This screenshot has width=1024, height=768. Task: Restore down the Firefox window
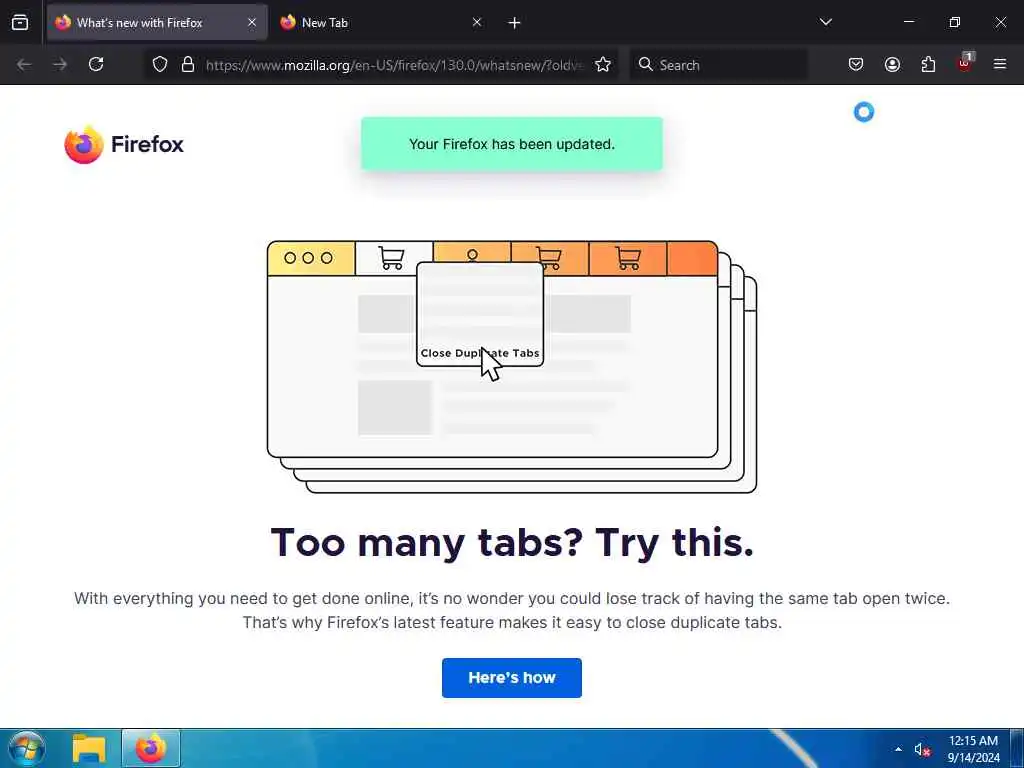(955, 22)
